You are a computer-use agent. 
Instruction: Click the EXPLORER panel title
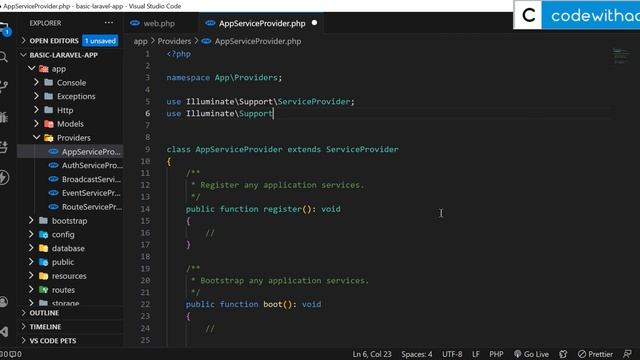tap(45, 23)
